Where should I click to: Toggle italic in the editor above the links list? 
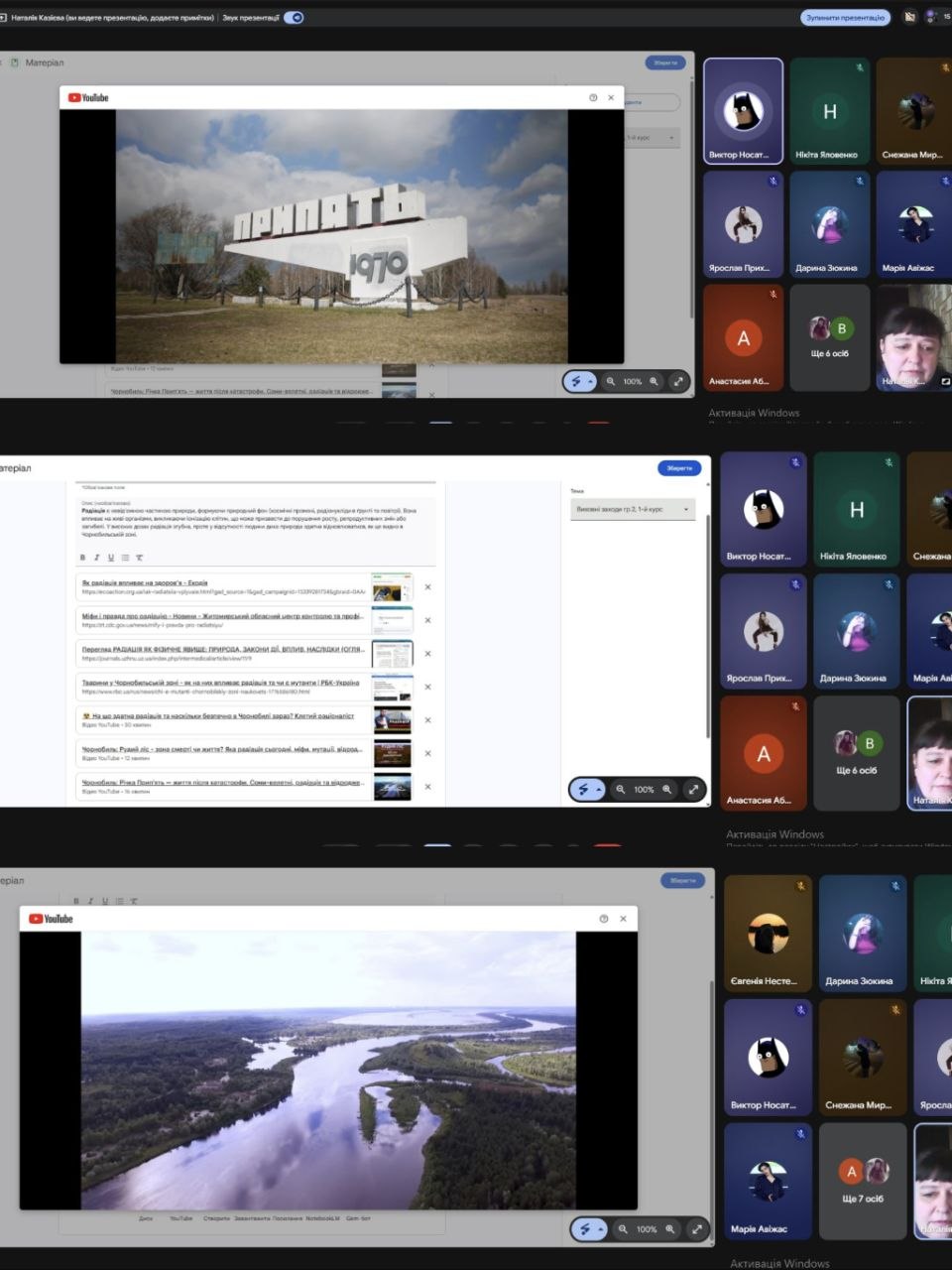96,558
